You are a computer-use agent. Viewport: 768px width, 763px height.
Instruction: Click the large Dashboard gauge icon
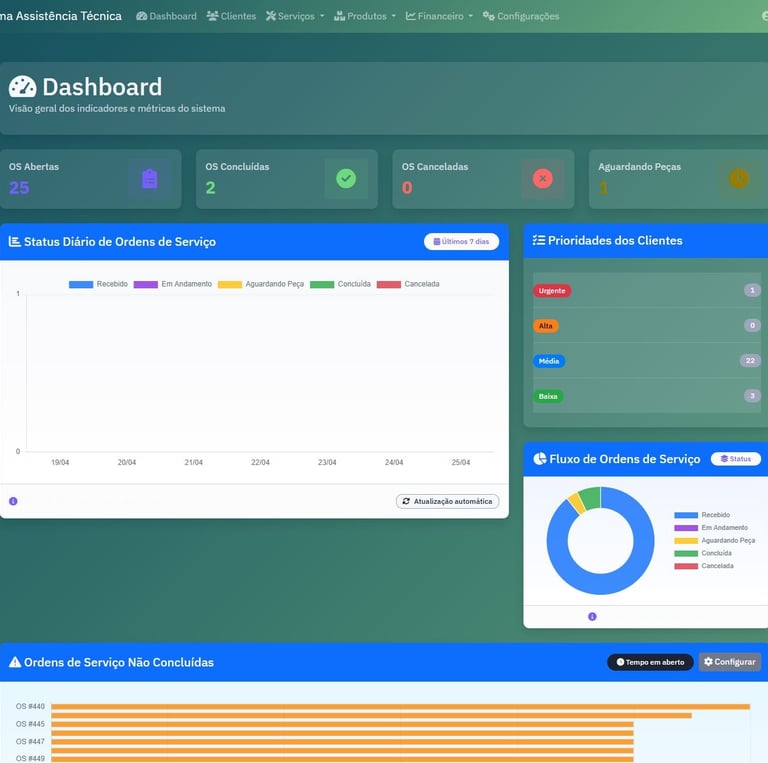click(23, 87)
